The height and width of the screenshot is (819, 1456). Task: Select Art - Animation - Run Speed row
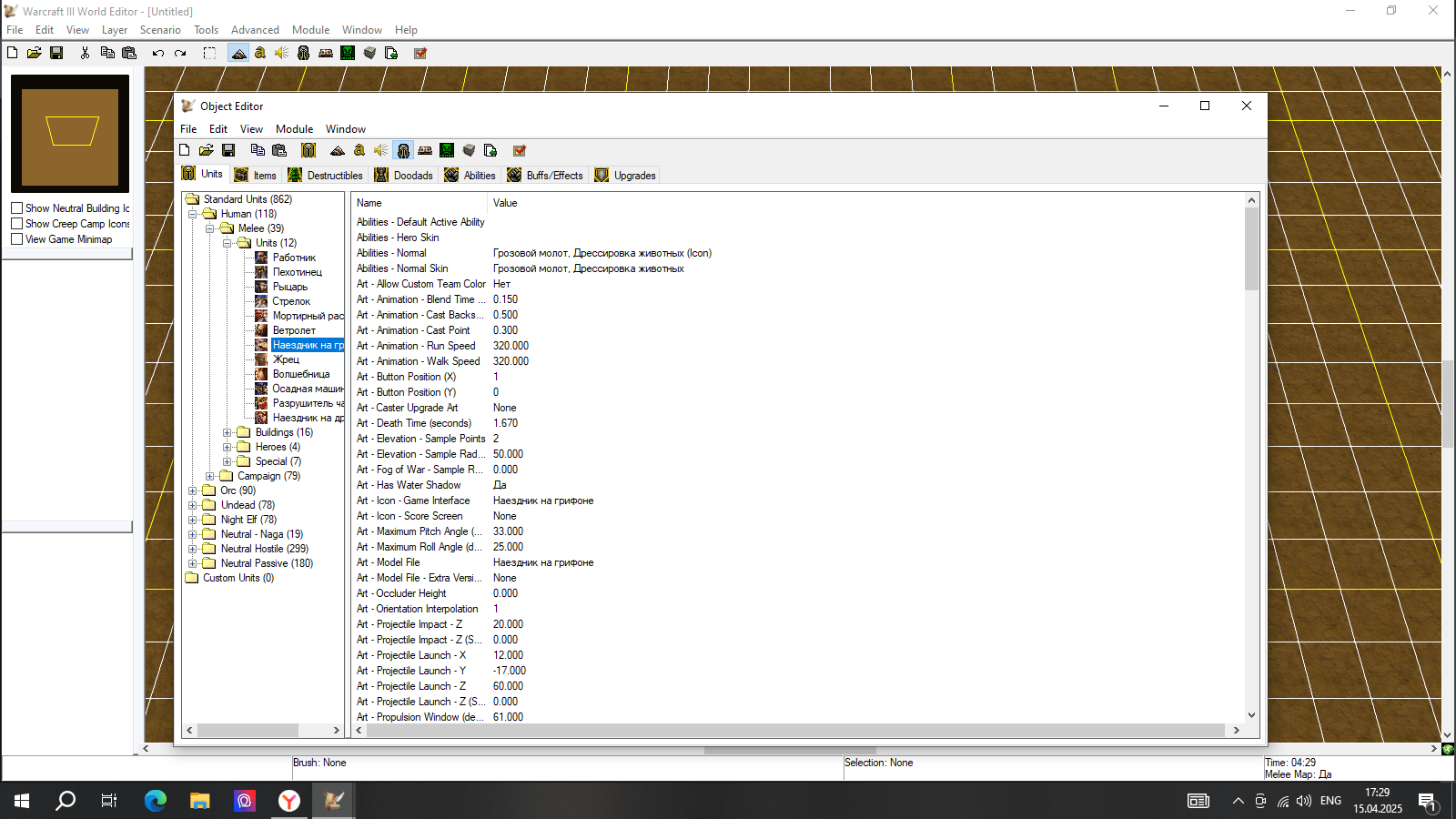click(798, 346)
